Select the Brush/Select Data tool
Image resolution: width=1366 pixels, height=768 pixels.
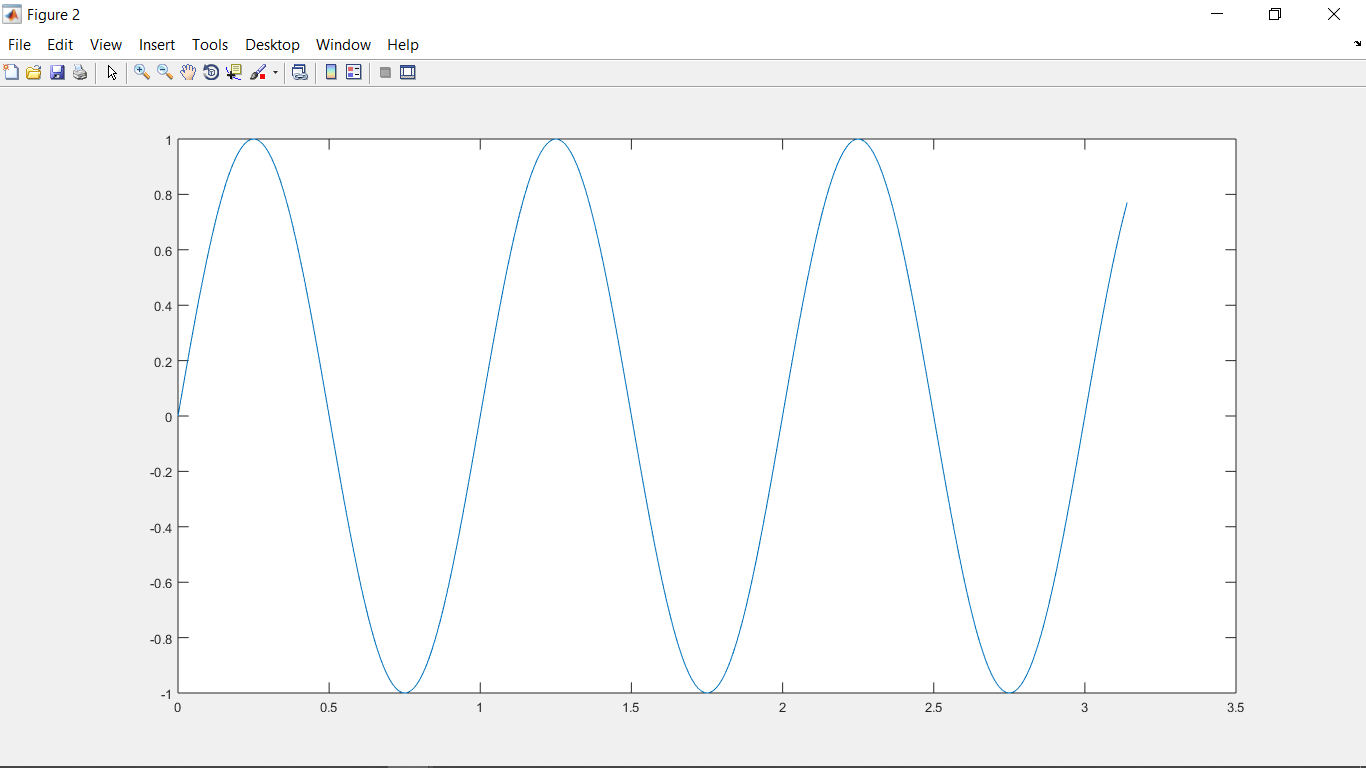point(258,72)
